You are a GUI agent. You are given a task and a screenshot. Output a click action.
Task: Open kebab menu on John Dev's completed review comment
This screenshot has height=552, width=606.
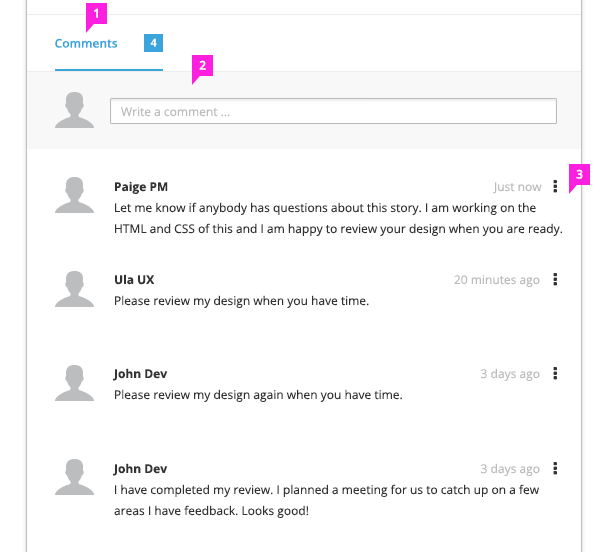[x=555, y=468]
